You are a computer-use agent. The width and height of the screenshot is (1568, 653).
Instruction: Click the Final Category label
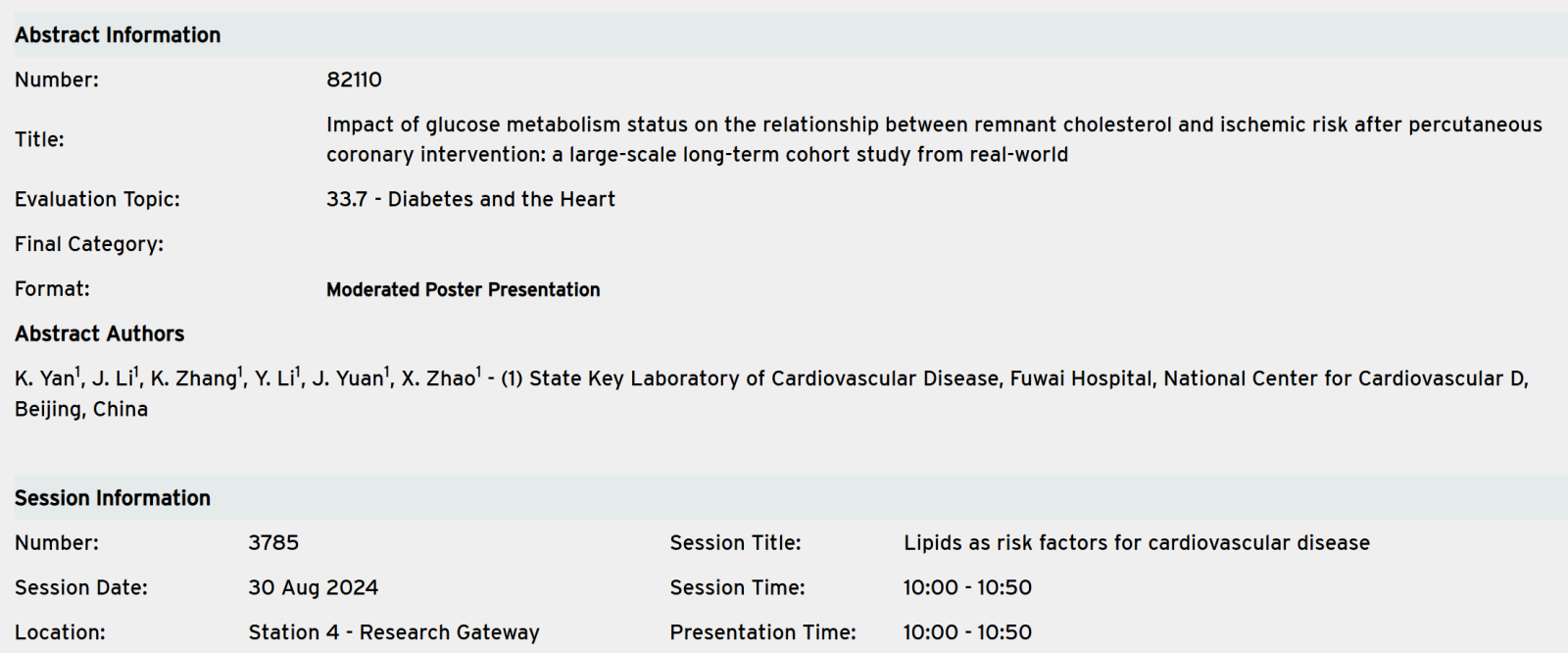click(x=89, y=244)
